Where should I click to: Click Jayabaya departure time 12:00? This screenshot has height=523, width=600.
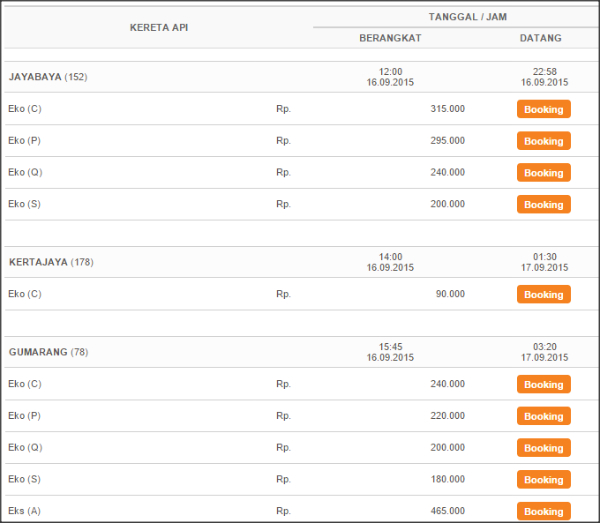(390, 72)
